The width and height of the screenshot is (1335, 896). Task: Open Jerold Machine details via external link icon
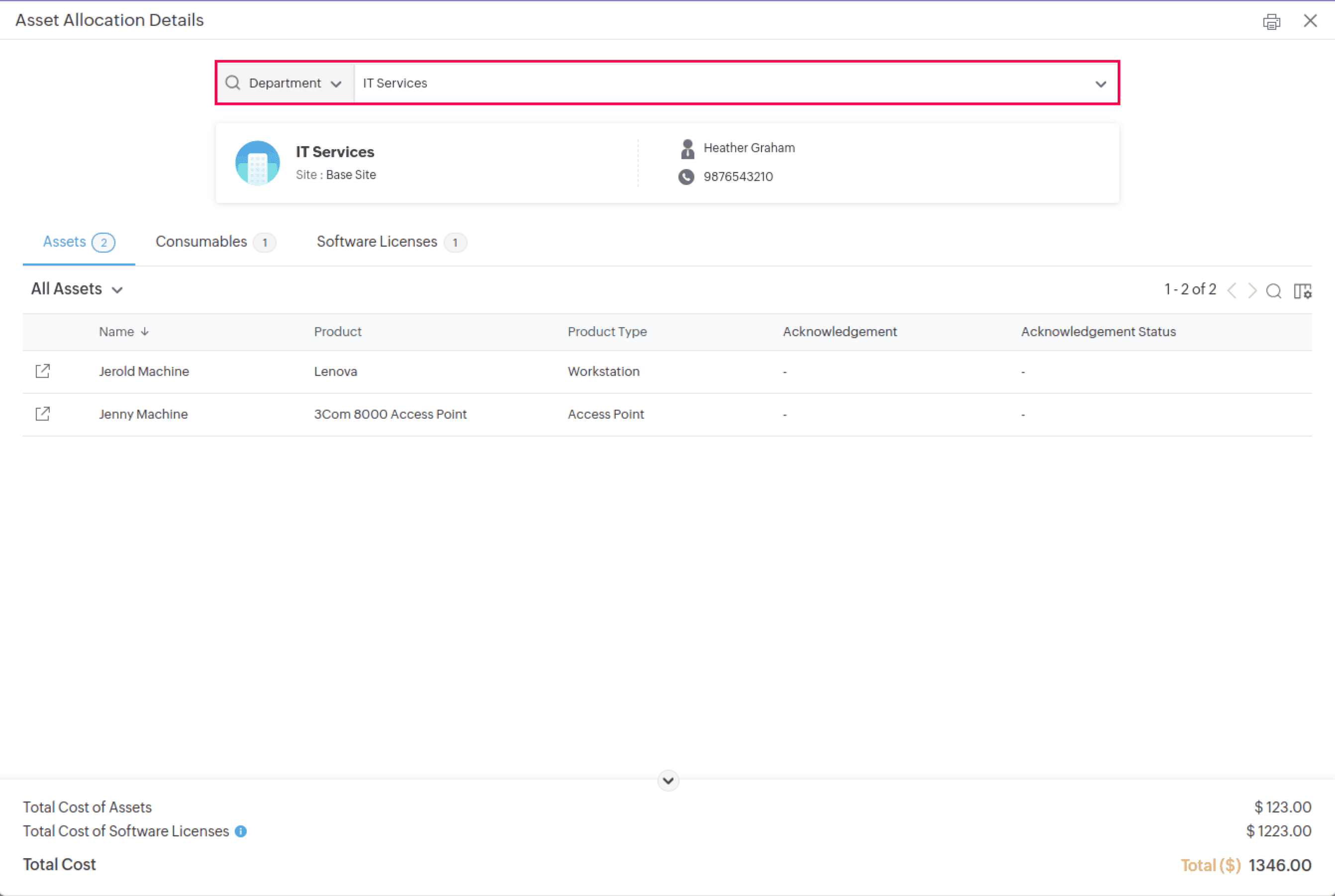(43, 371)
